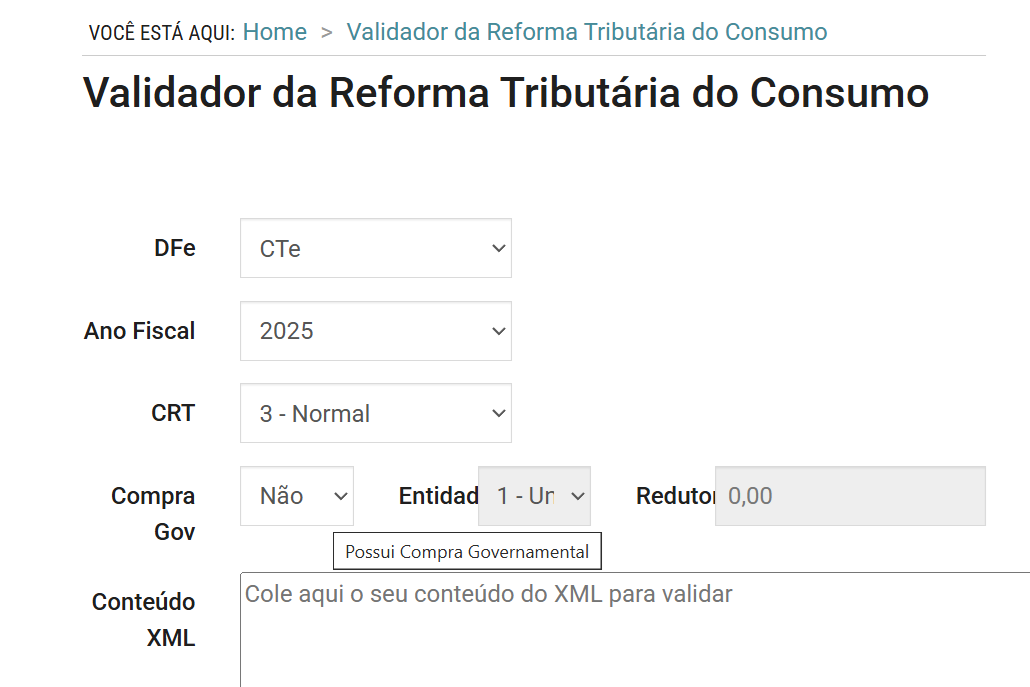The image size is (1030, 687).
Task: Click the breadcrumb separator arrow
Action: [x=326, y=32]
